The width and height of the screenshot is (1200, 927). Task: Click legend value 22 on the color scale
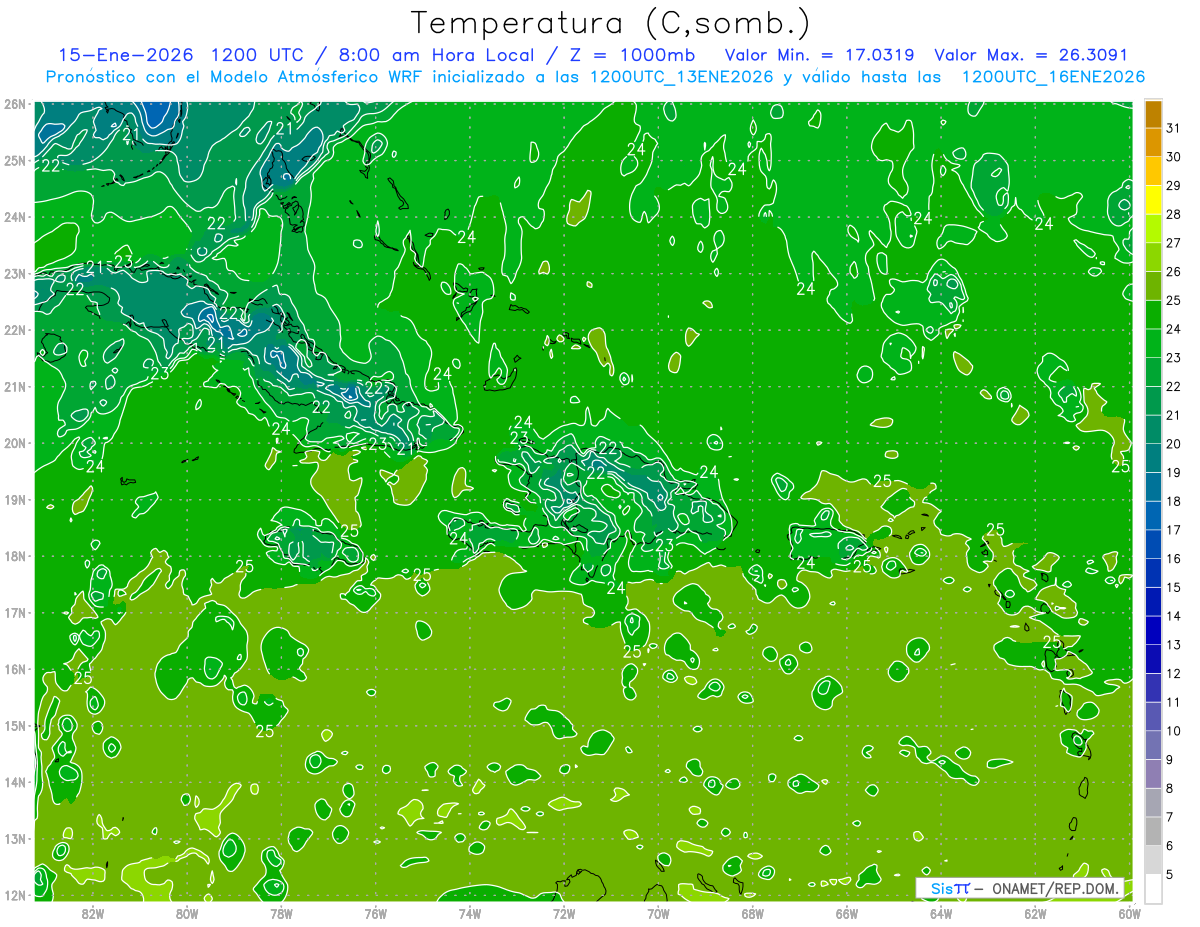tap(1174, 386)
